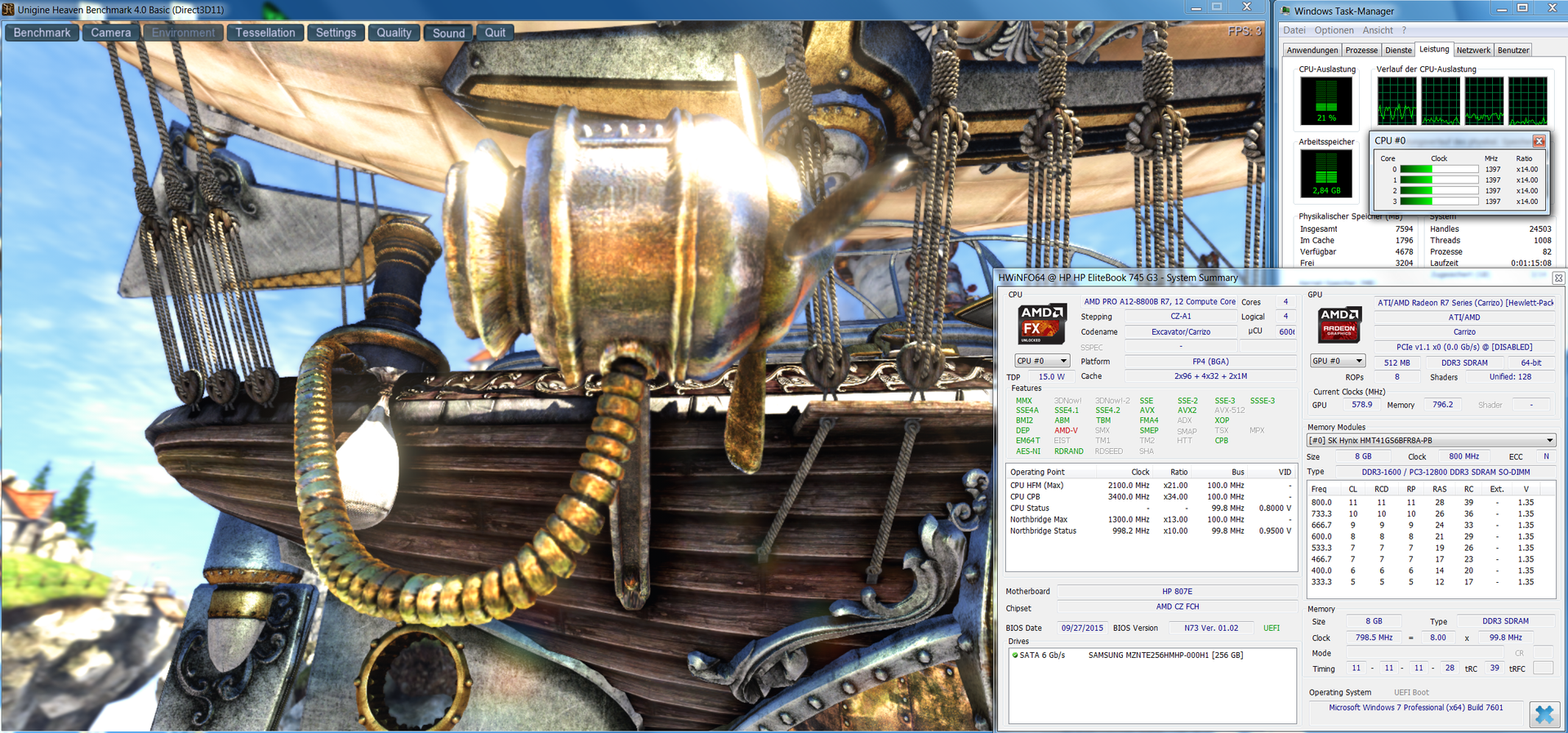Click the AMD Radeon Graphics logo
This screenshot has height=733, width=1568.
1339,325
